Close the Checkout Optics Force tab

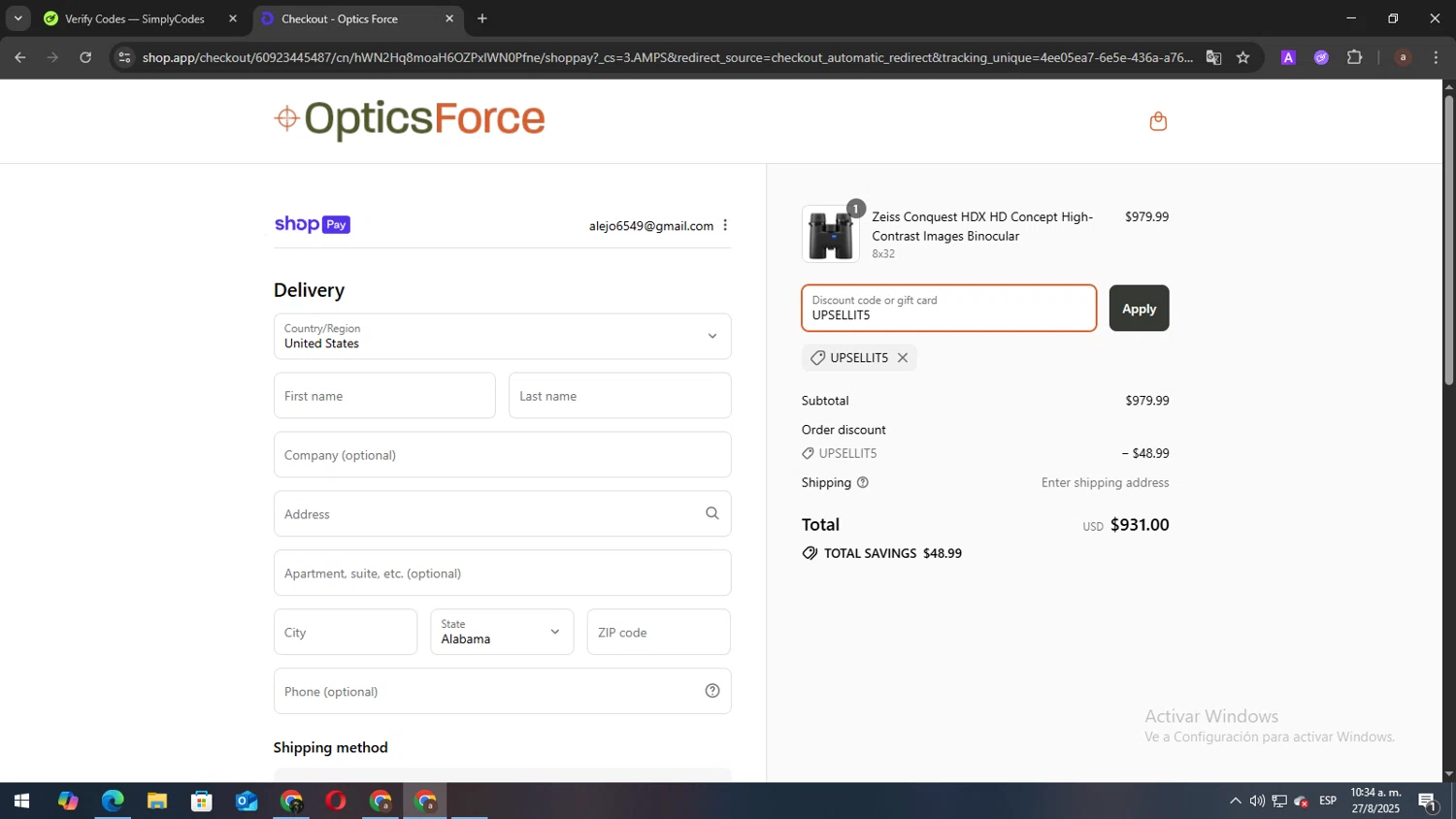click(x=449, y=18)
